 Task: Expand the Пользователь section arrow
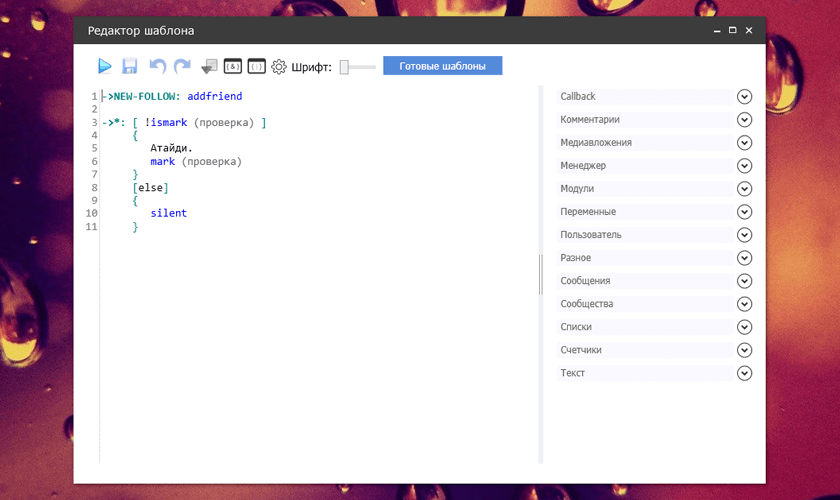pyautogui.click(x=744, y=235)
